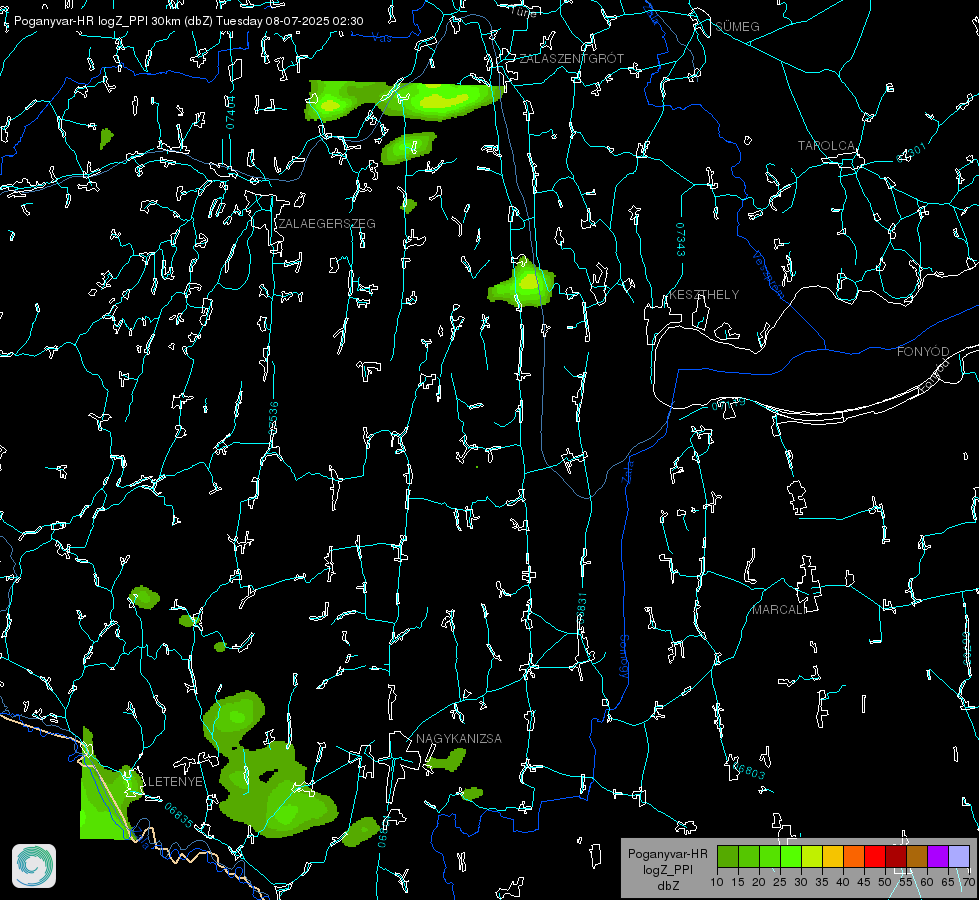The width and height of the screenshot is (979, 900).
Task: Click the legend value 50
Action: [x=885, y=883]
